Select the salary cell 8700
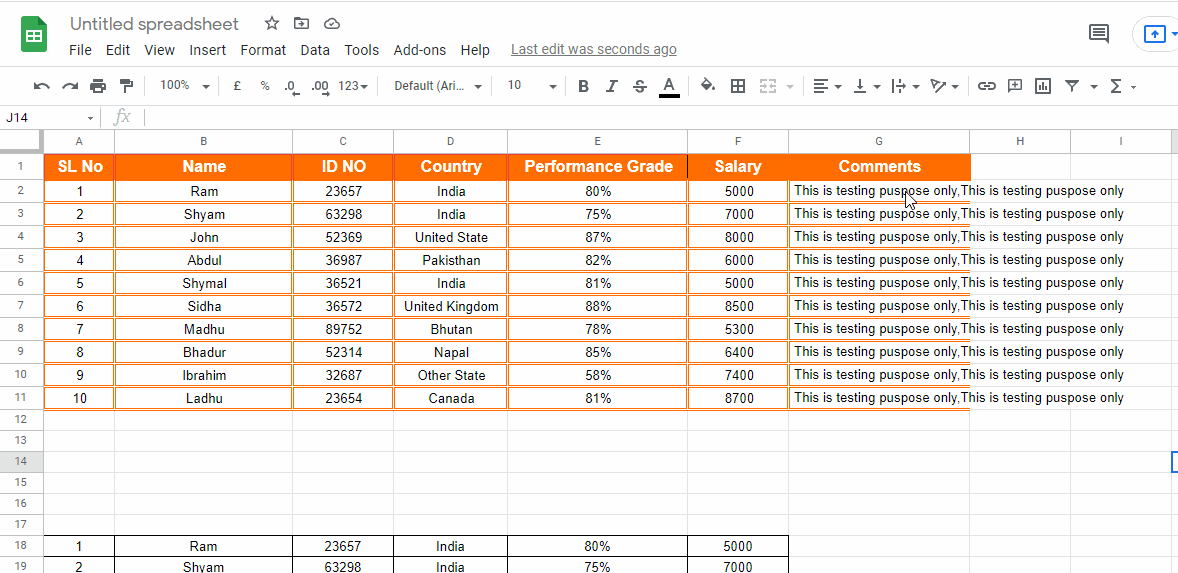The image size is (1178, 573). pyautogui.click(x=739, y=399)
